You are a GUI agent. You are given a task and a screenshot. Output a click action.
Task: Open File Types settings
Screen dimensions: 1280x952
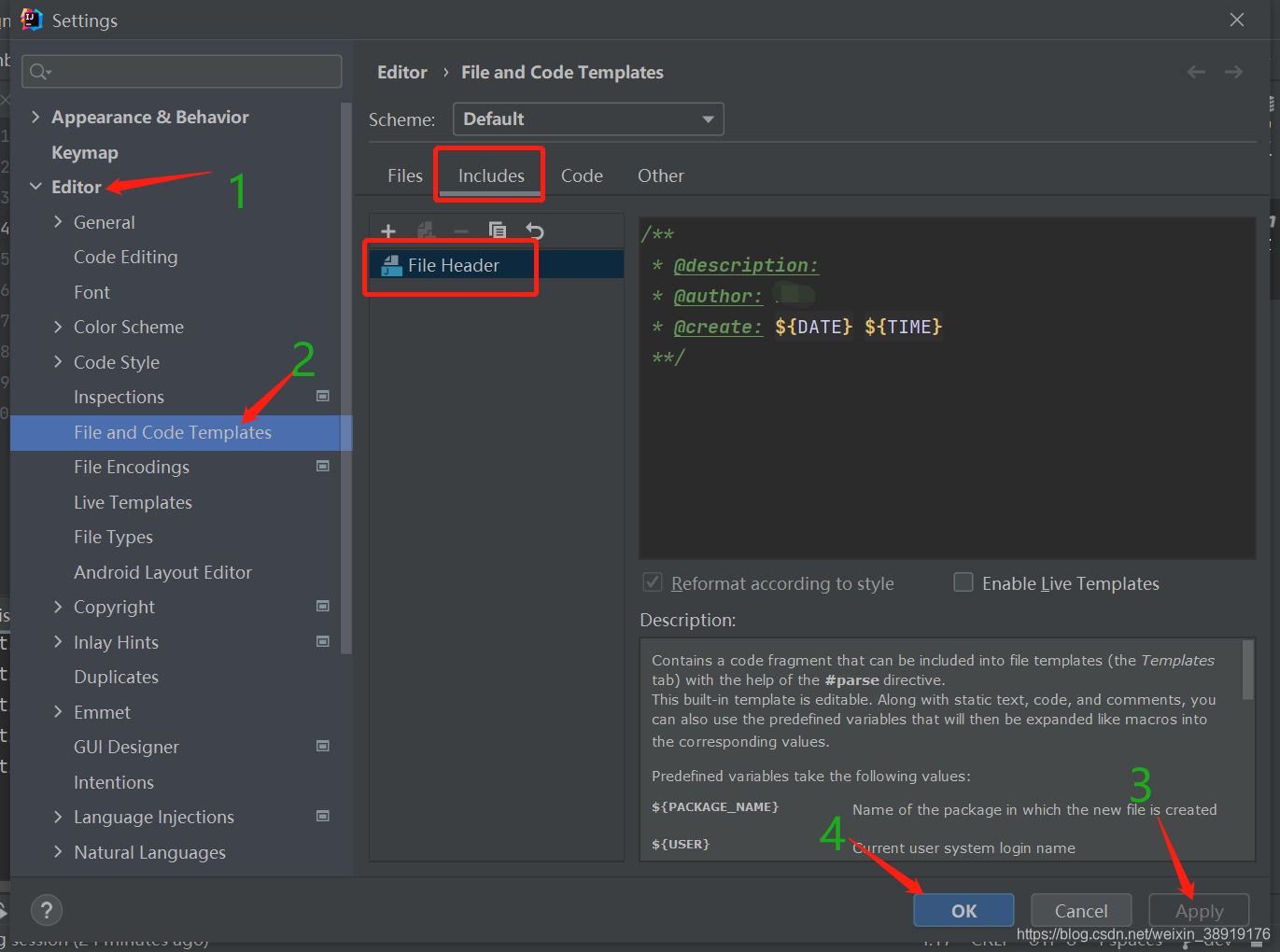click(x=113, y=537)
